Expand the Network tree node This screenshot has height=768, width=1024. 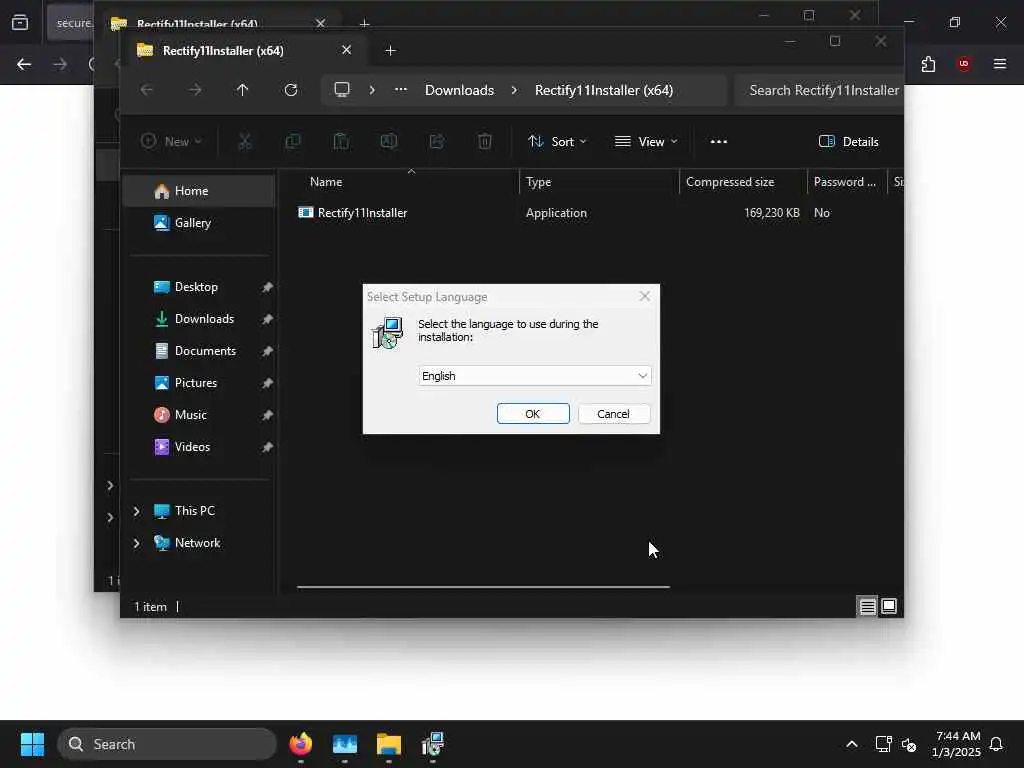(x=136, y=543)
